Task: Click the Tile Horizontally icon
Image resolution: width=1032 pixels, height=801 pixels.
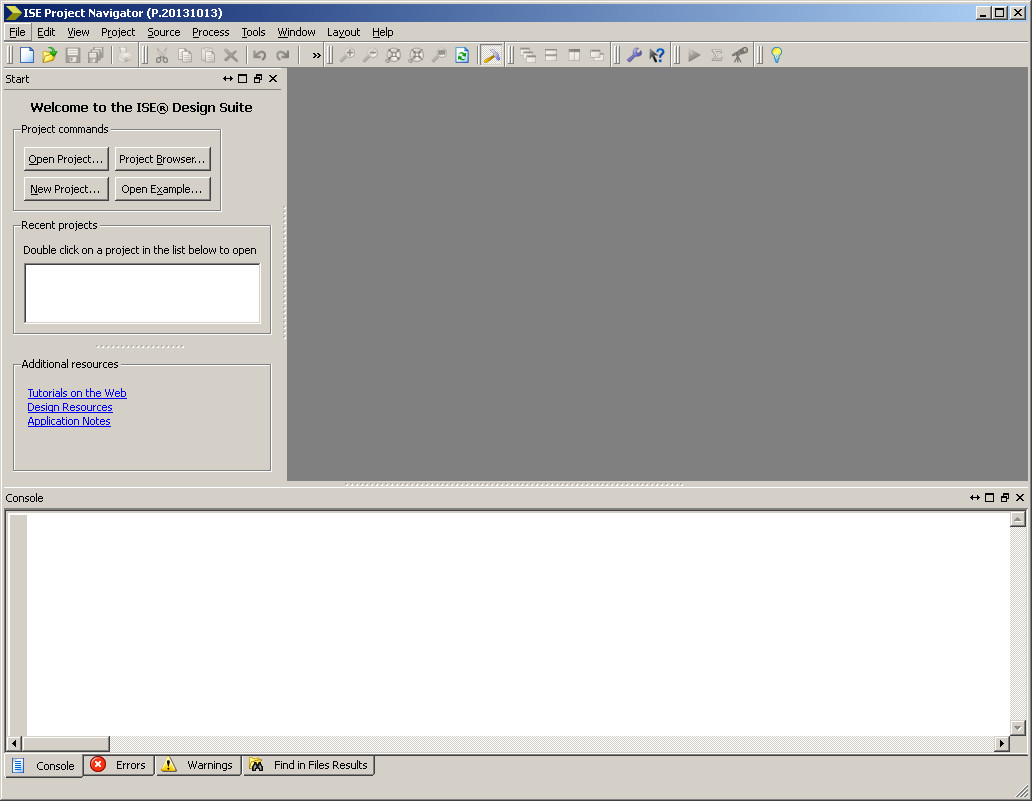Action: pos(552,55)
